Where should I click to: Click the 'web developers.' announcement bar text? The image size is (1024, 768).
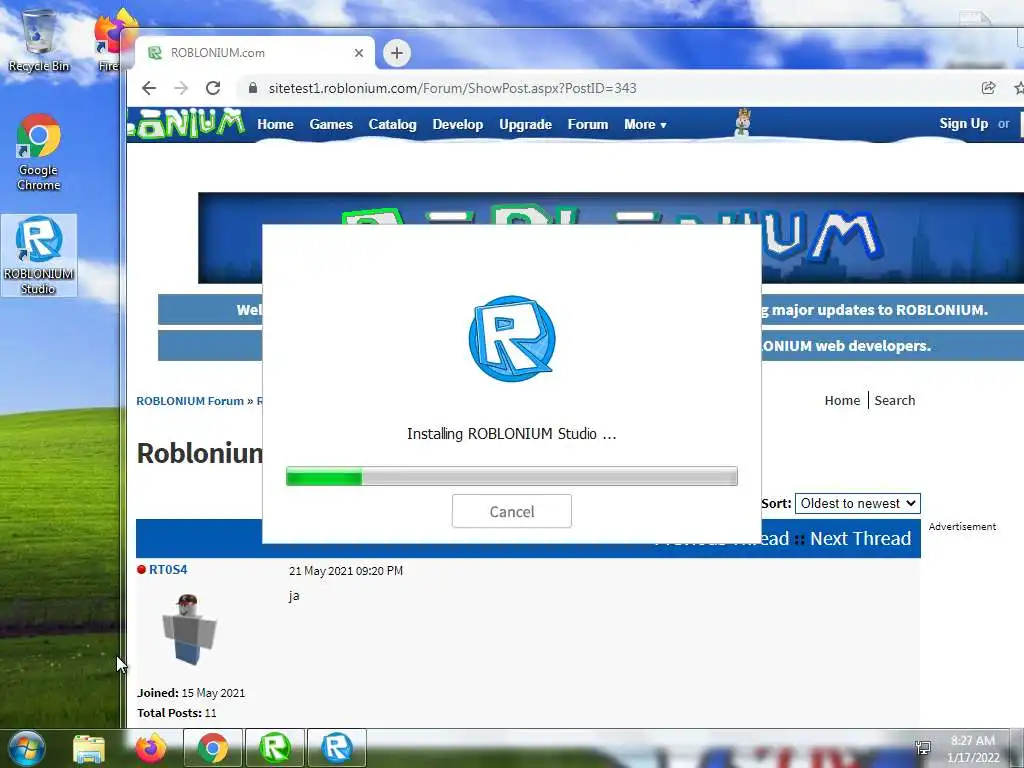[x=872, y=346]
